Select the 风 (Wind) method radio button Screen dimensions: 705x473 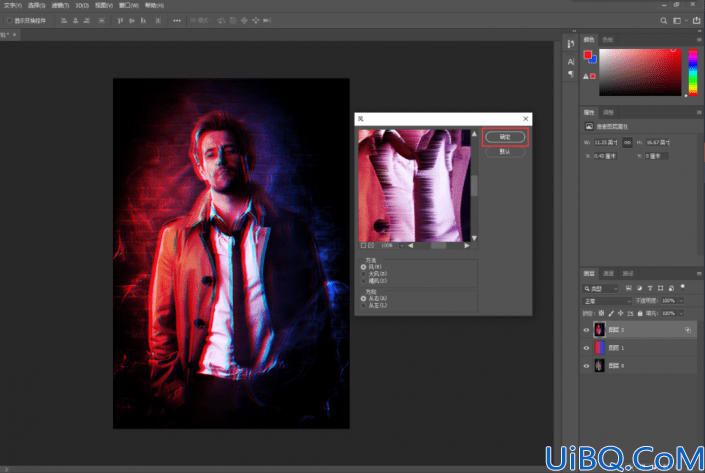click(x=363, y=267)
